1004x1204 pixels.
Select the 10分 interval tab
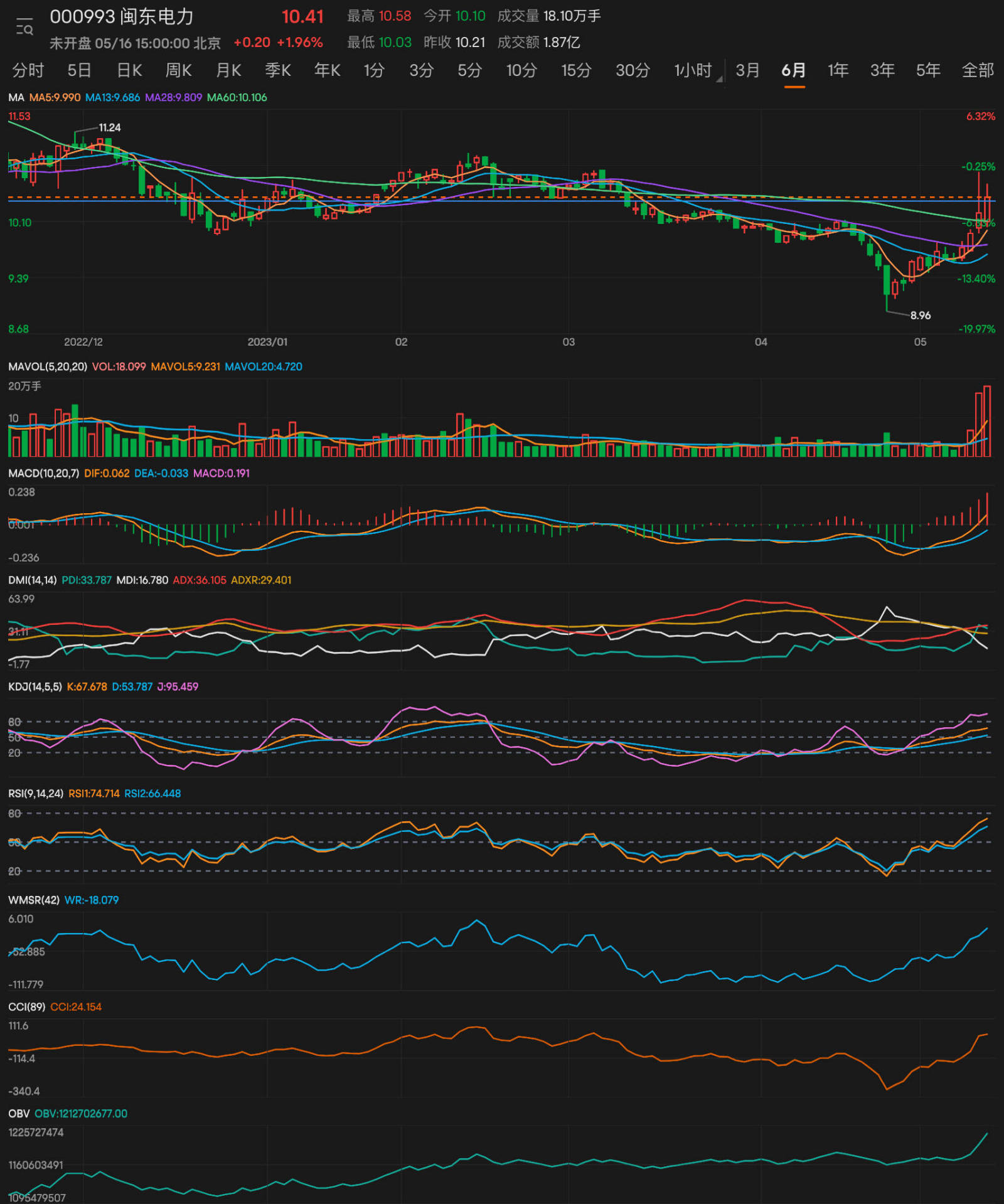click(x=521, y=70)
